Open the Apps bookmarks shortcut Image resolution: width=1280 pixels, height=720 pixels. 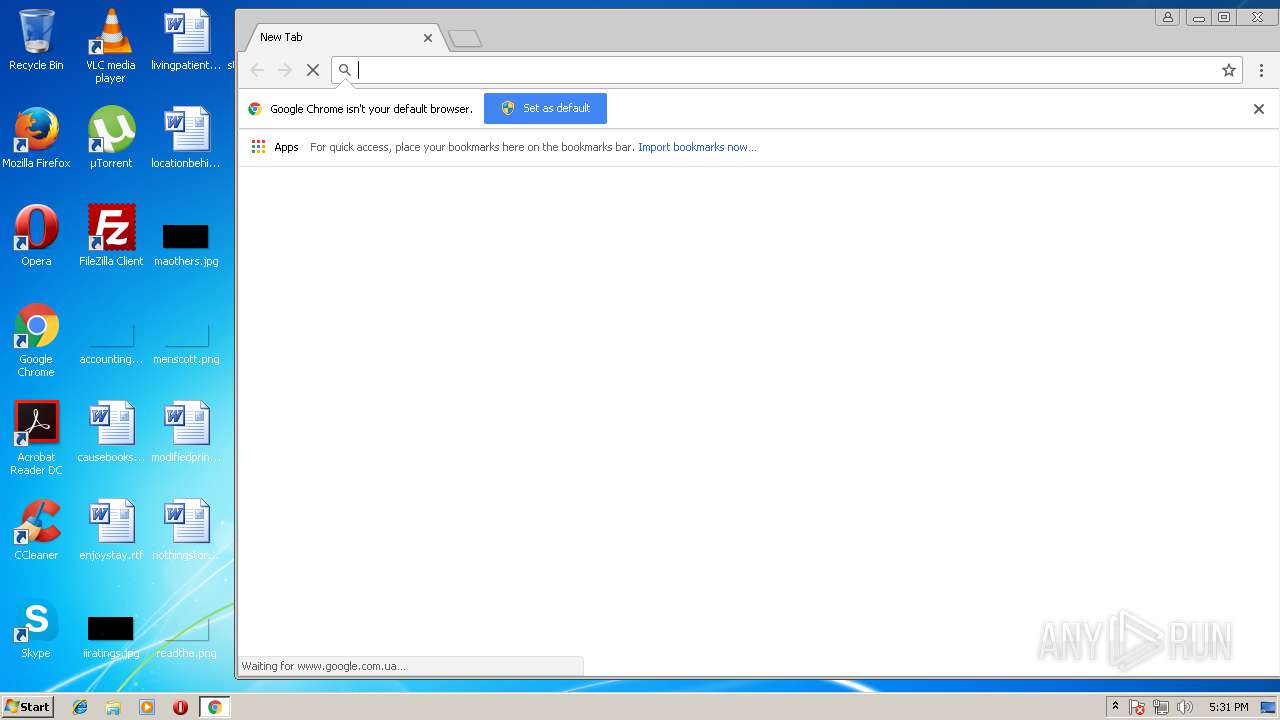click(x=275, y=147)
